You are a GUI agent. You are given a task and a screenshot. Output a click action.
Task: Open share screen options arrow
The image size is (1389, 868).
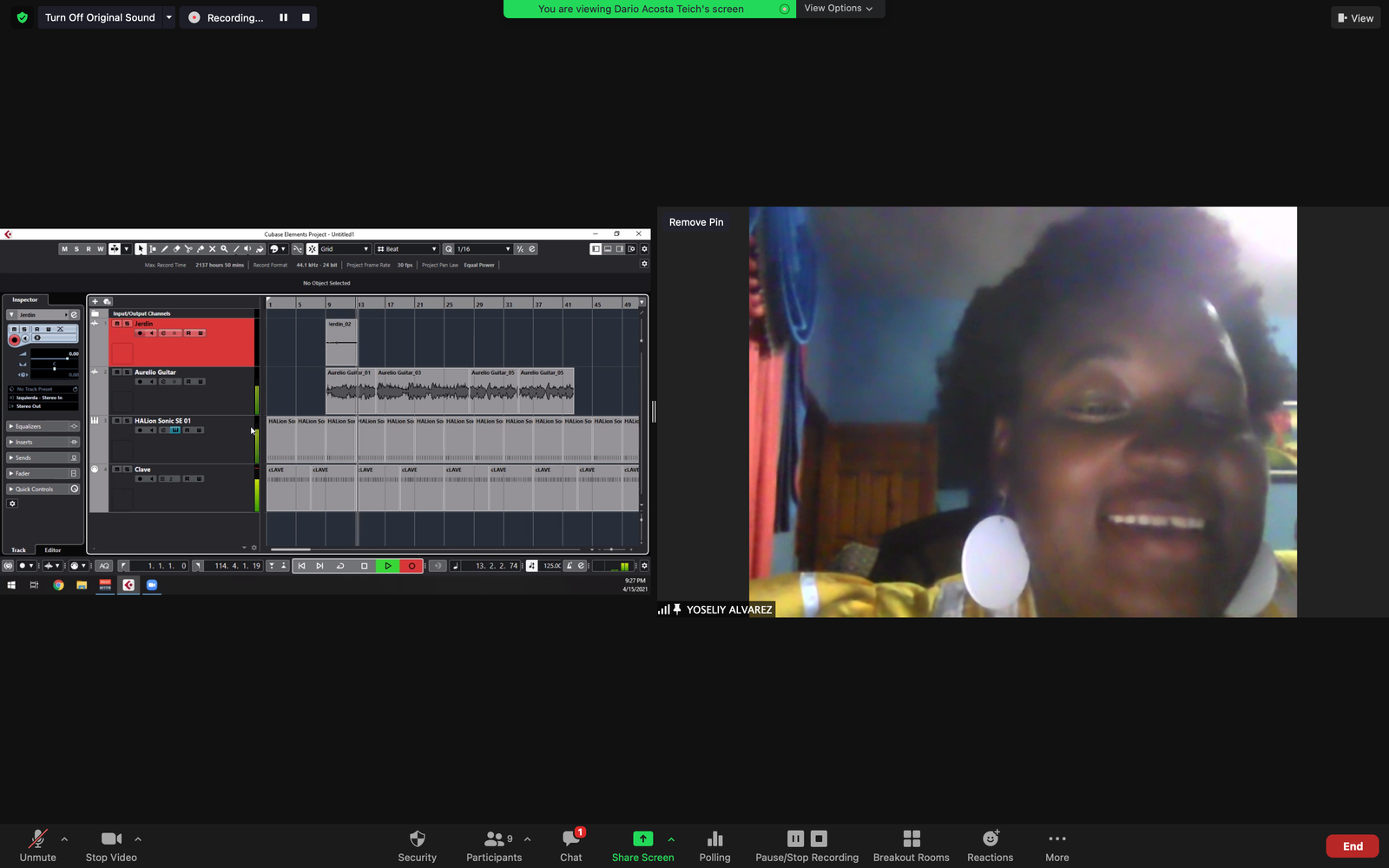[671, 839]
